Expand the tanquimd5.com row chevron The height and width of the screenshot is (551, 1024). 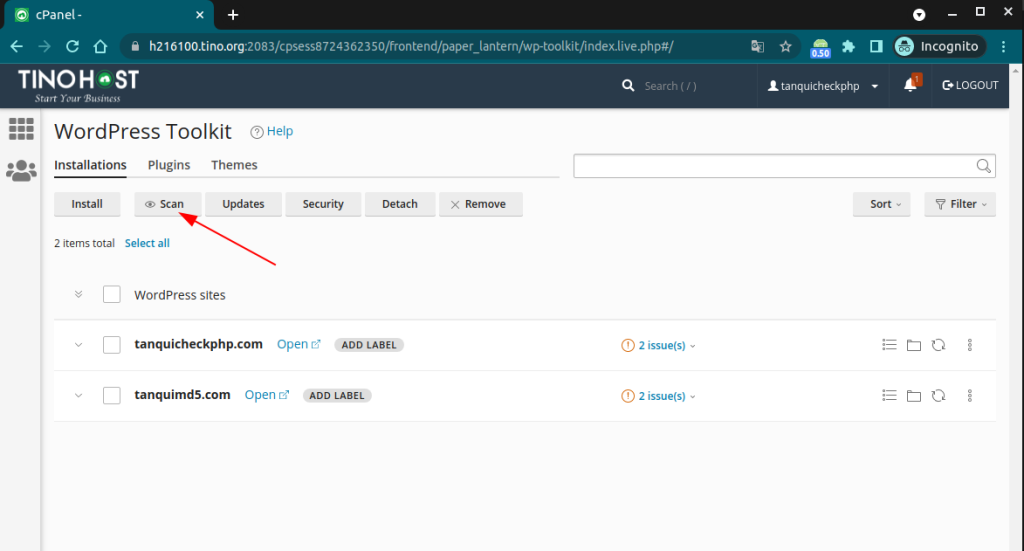coord(78,396)
